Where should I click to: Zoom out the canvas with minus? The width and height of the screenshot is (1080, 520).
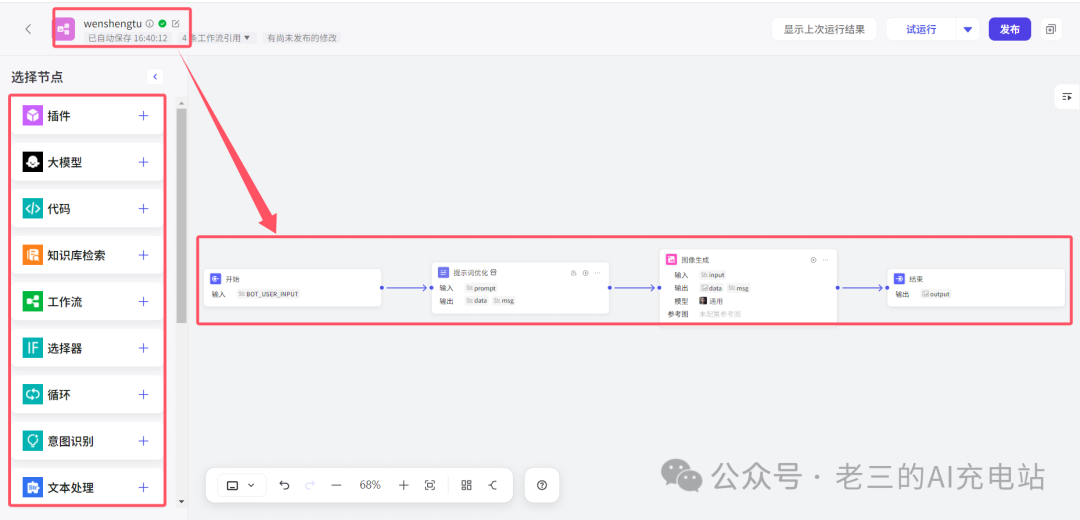336,485
